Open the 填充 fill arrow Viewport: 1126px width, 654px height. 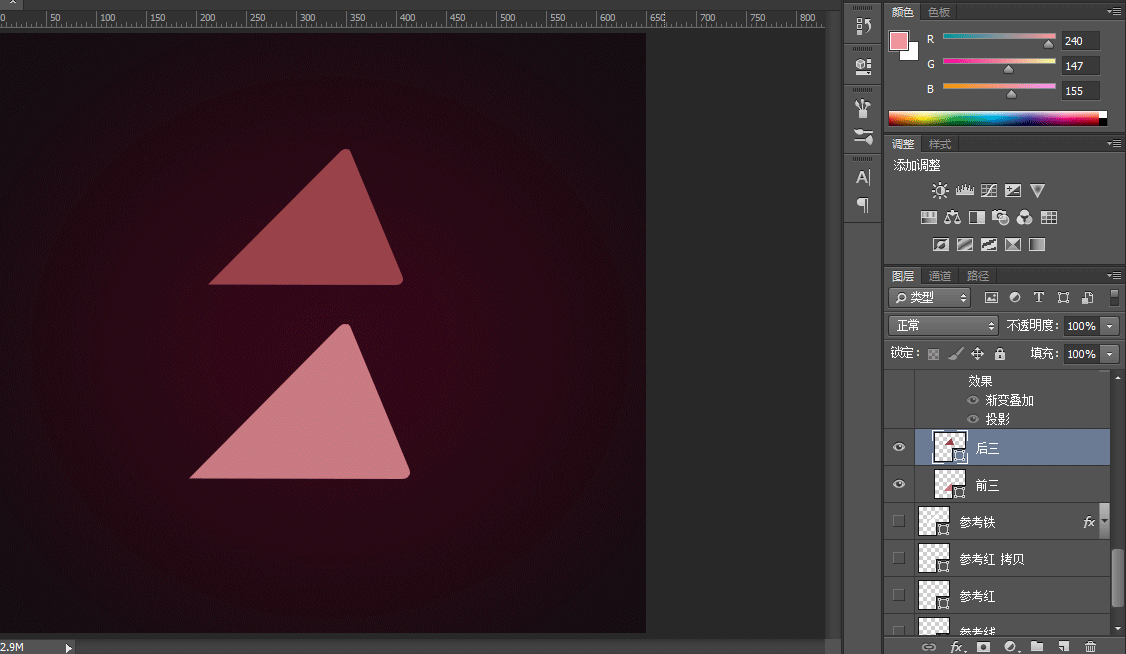point(1110,354)
